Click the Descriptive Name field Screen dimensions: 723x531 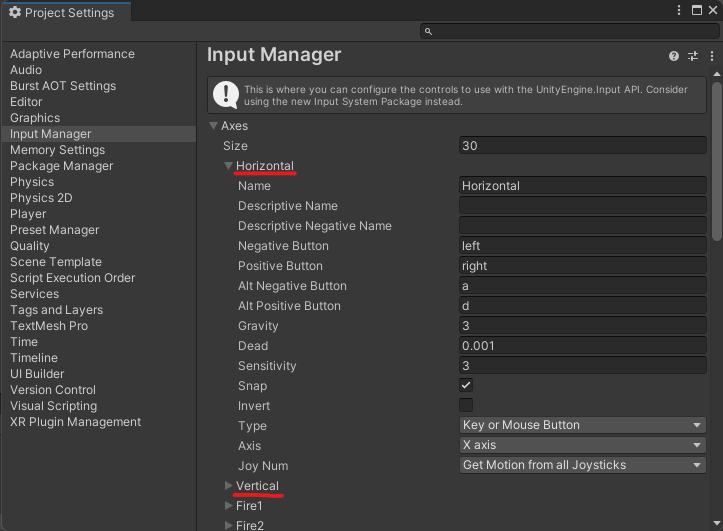point(582,206)
